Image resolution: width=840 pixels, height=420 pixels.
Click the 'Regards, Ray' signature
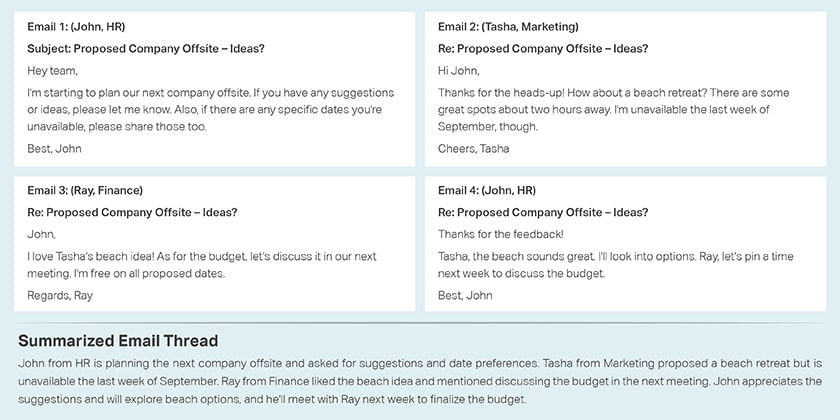[60, 295]
